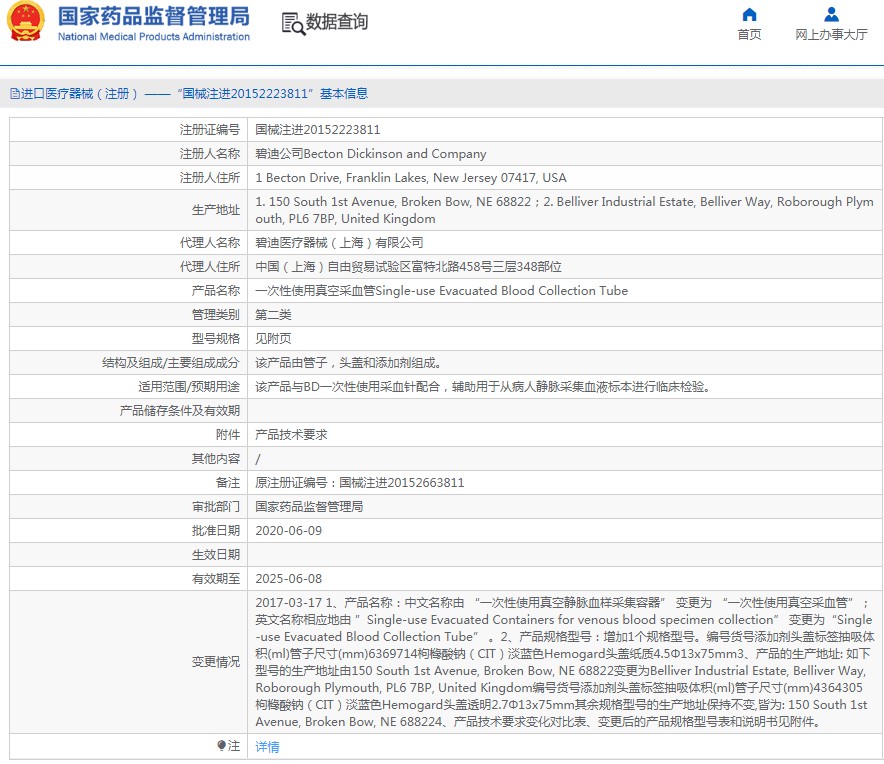Click the approval date 2020-06-09
Image resolution: width=884 pixels, height=764 pixels.
pos(289,531)
